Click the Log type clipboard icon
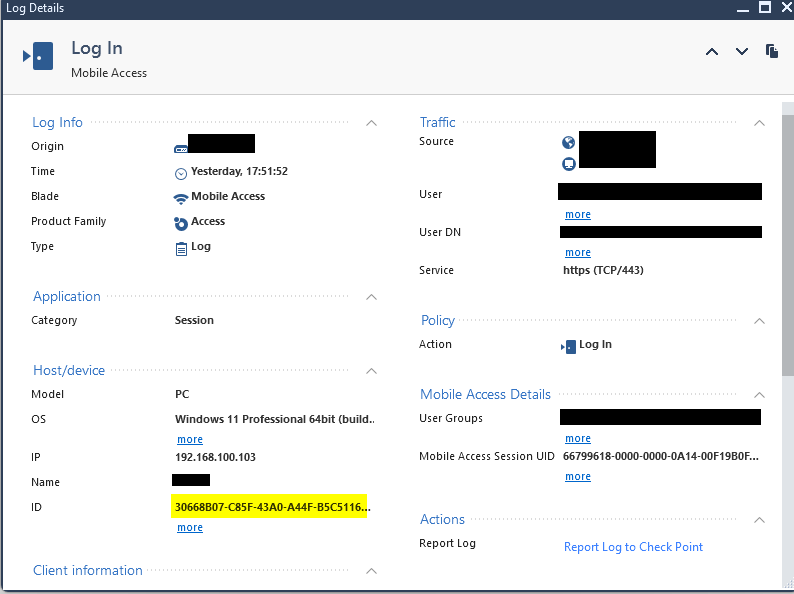 pyautogui.click(x=181, y=247)
